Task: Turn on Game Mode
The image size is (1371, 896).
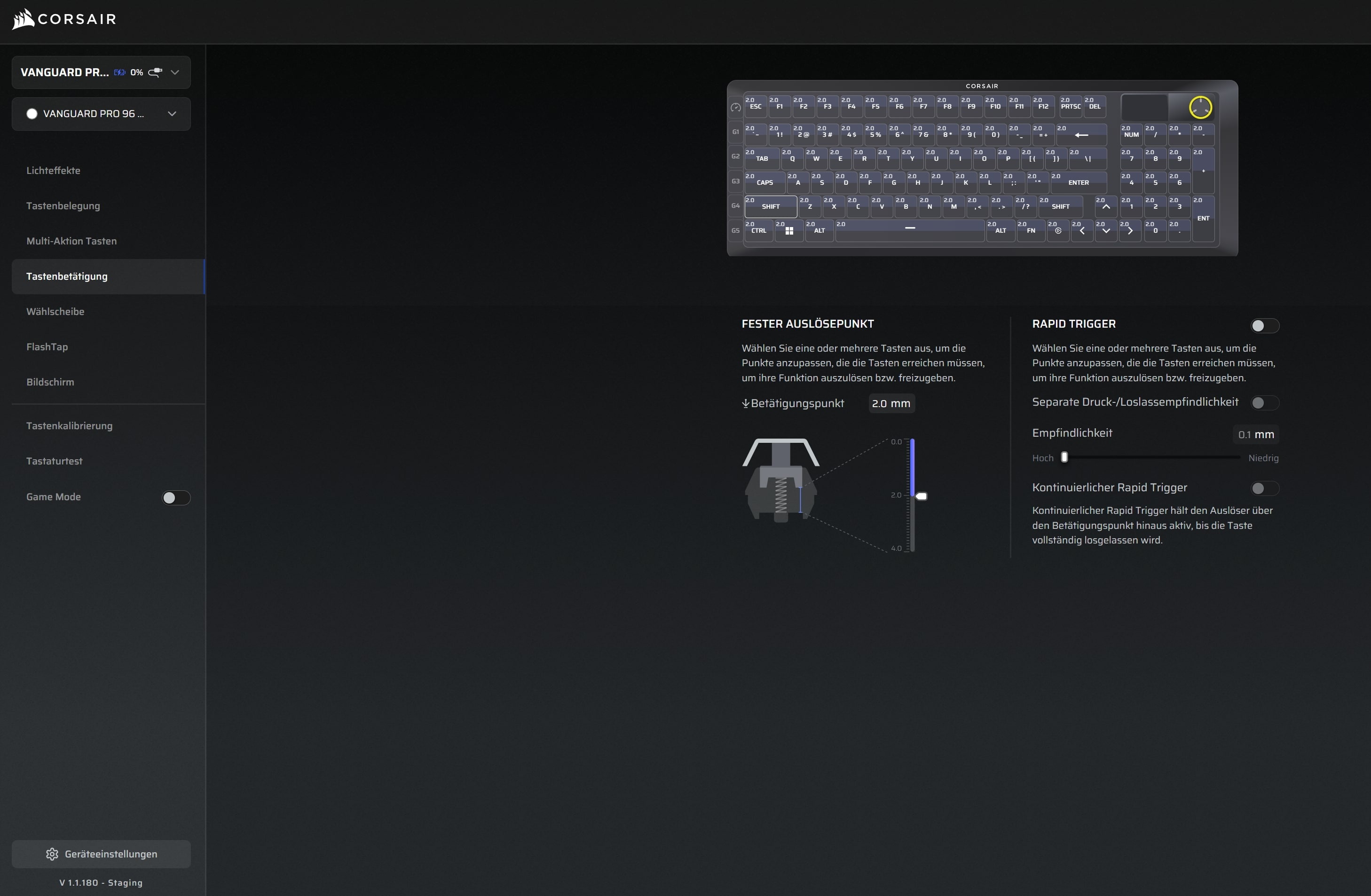Action: 176,497
